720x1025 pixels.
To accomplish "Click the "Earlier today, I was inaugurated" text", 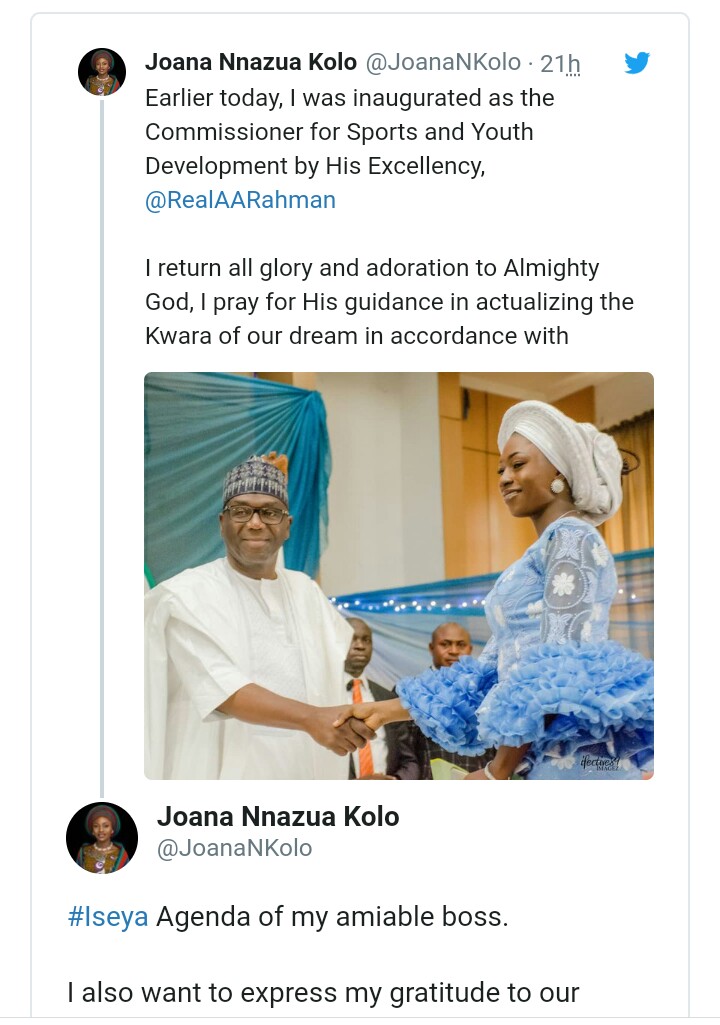I will point(349,98).
